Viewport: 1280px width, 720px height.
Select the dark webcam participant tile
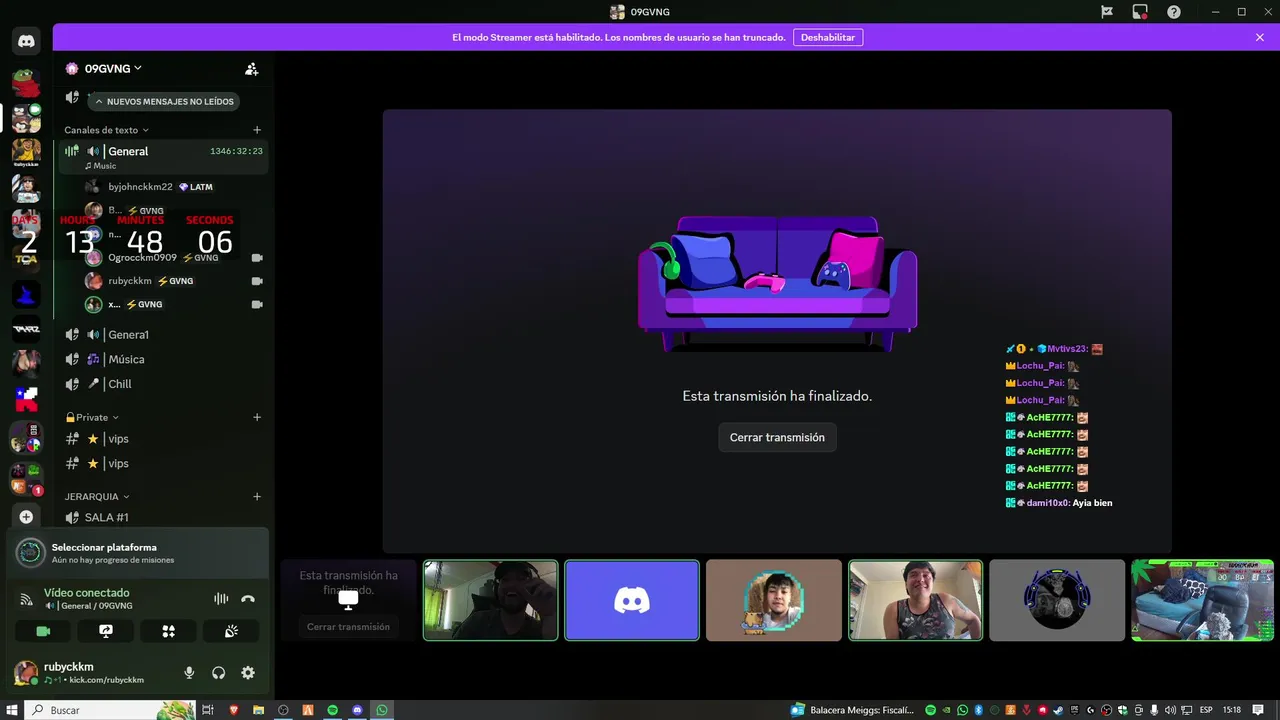[x=490, y=600]
